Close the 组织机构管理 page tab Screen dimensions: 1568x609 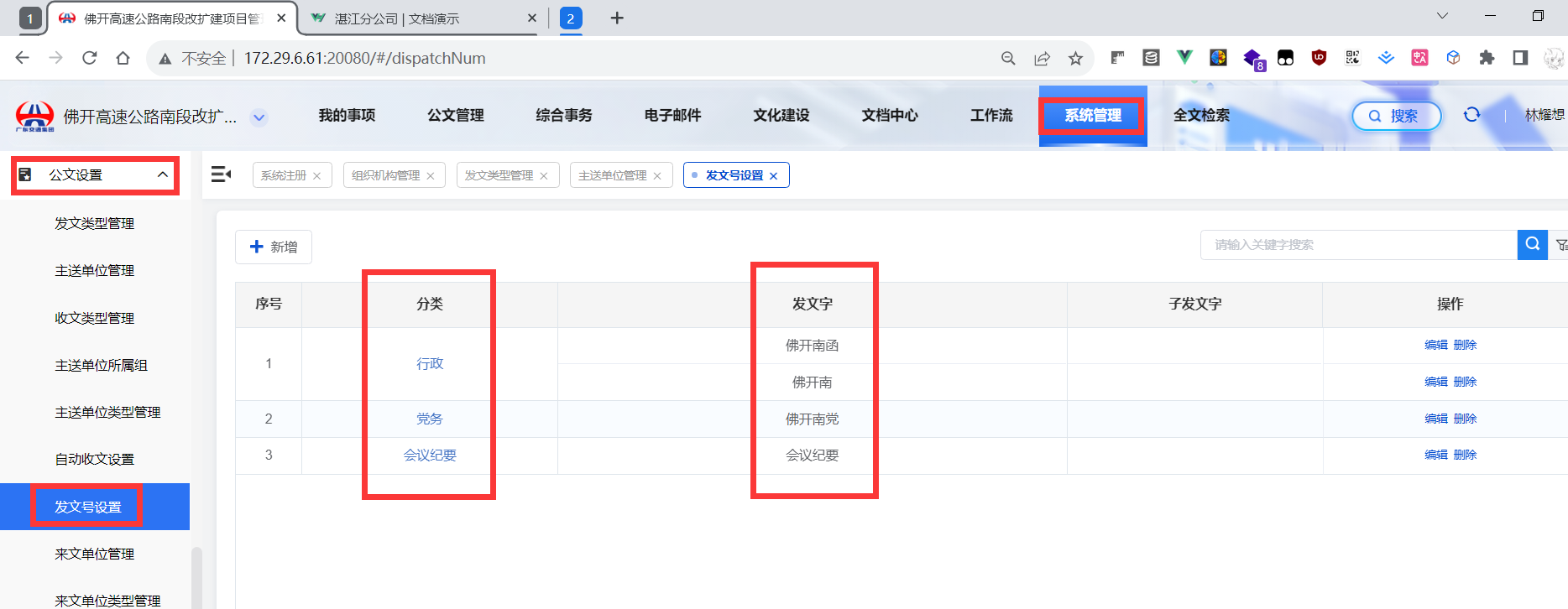click(431, 175)
